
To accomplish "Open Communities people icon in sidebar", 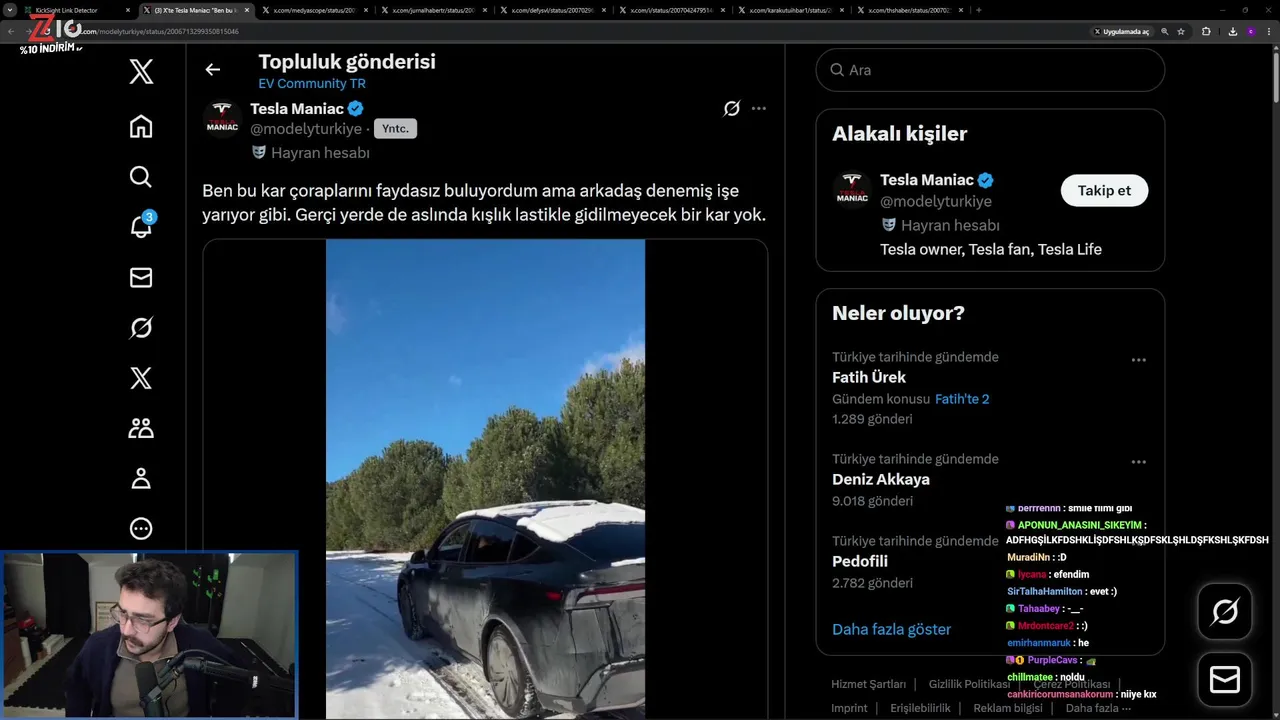I will pos(141,428).
